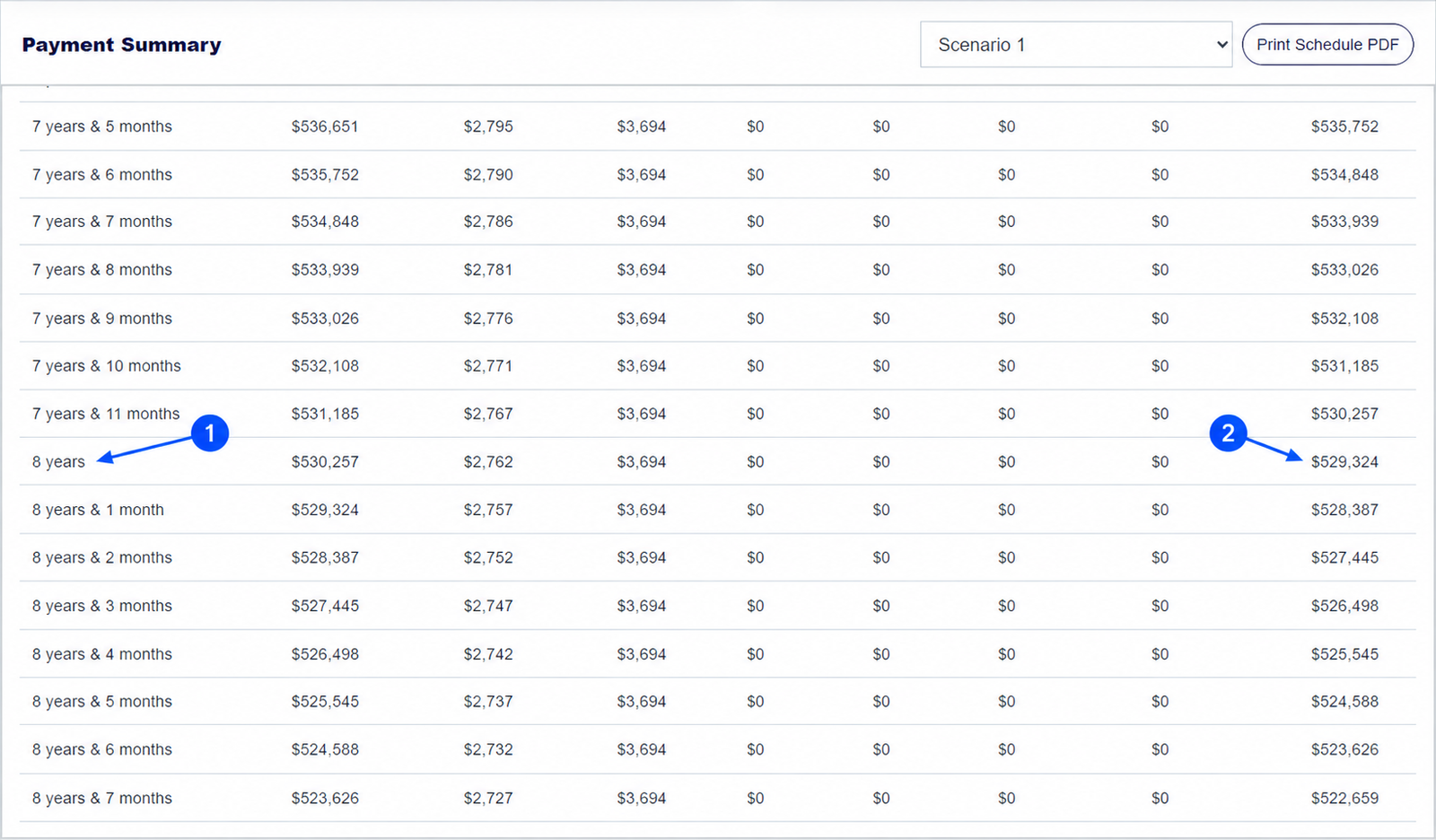Screen dimensions: 1436x840
Task: Click the interest value $2,752
Action: 488,557
